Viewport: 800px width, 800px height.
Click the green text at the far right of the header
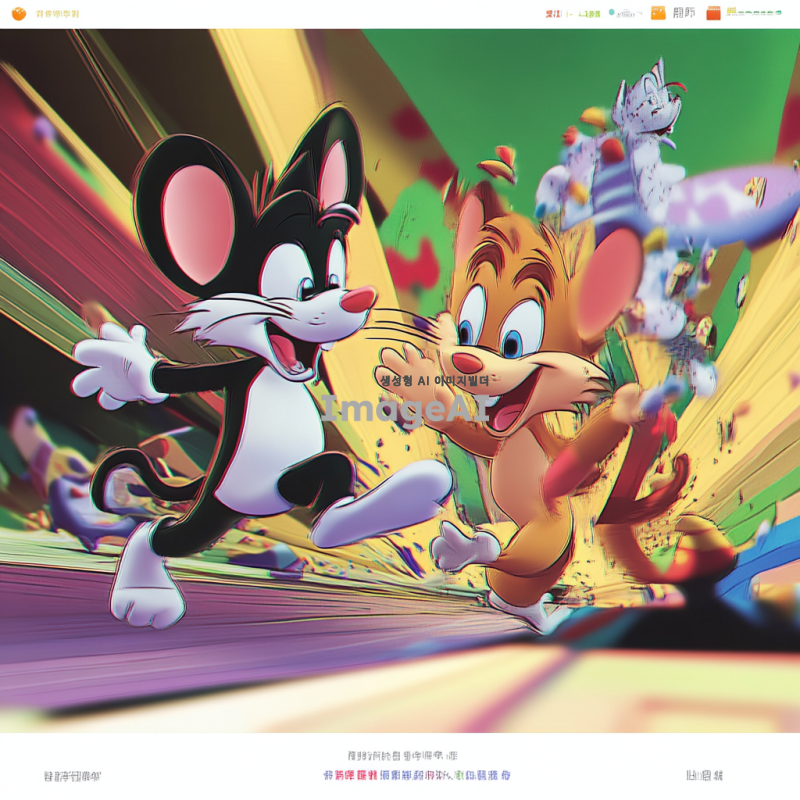point(754,13)
